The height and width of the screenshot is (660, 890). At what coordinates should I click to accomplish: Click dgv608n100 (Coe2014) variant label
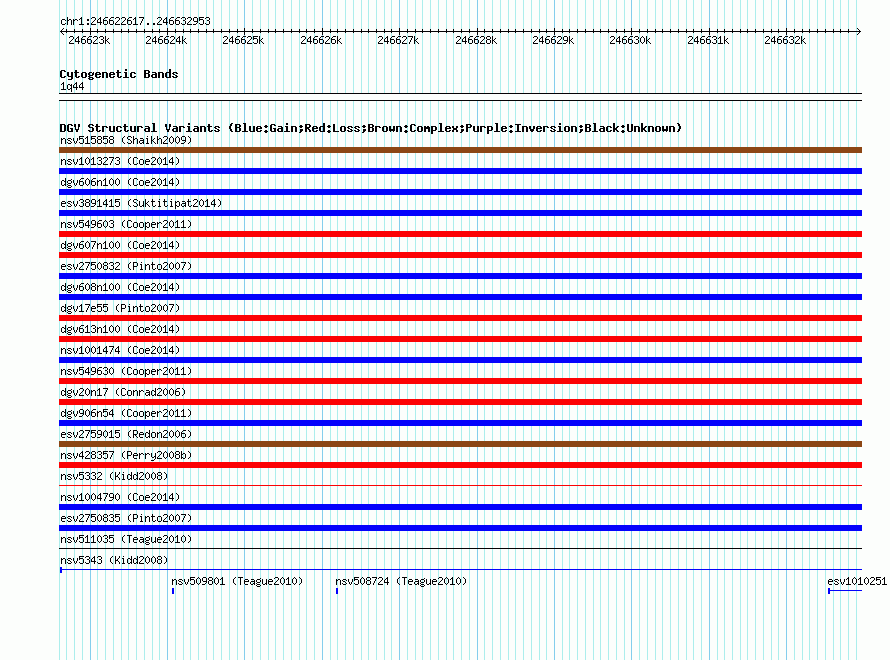point(120,287)
